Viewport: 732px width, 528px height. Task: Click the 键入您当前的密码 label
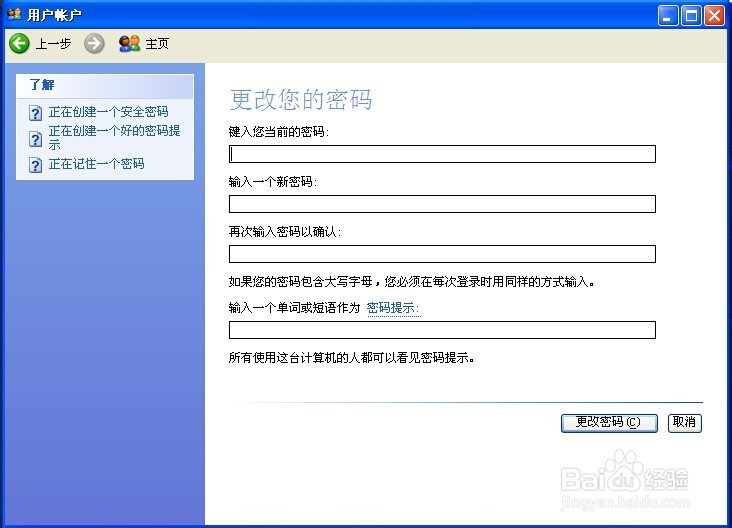[279, 132]
